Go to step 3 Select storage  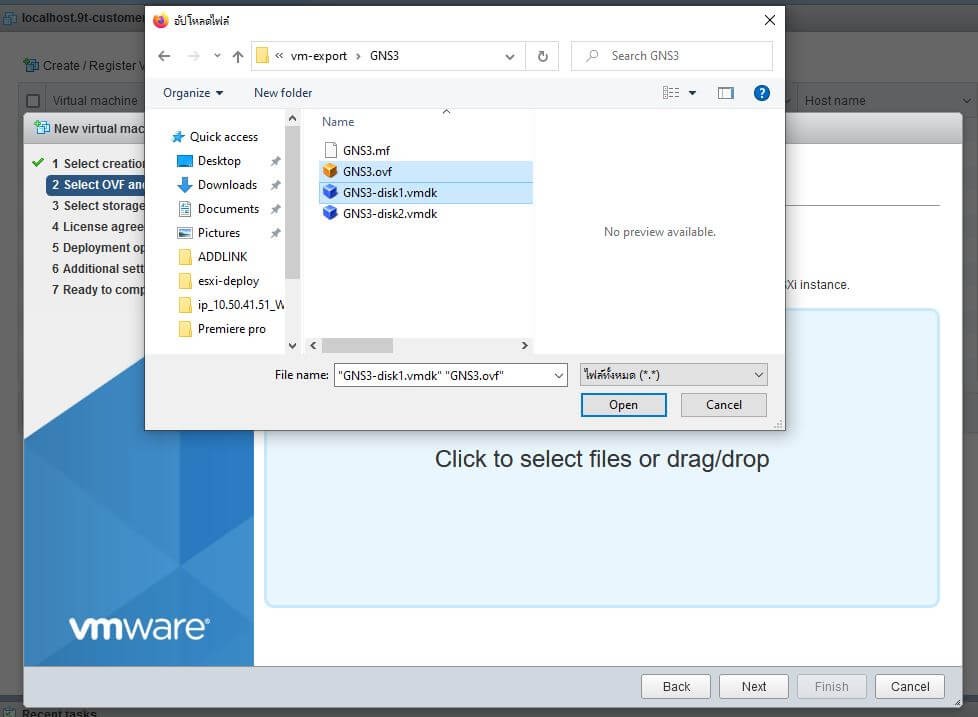(x=97, y=206)
